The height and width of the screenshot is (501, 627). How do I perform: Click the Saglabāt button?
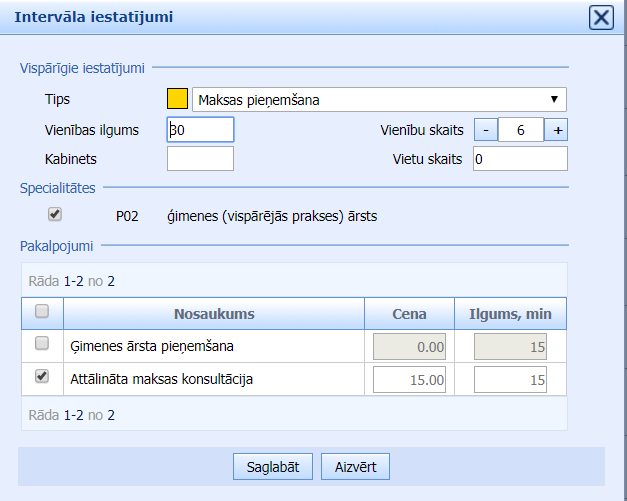tap(273, 466)
